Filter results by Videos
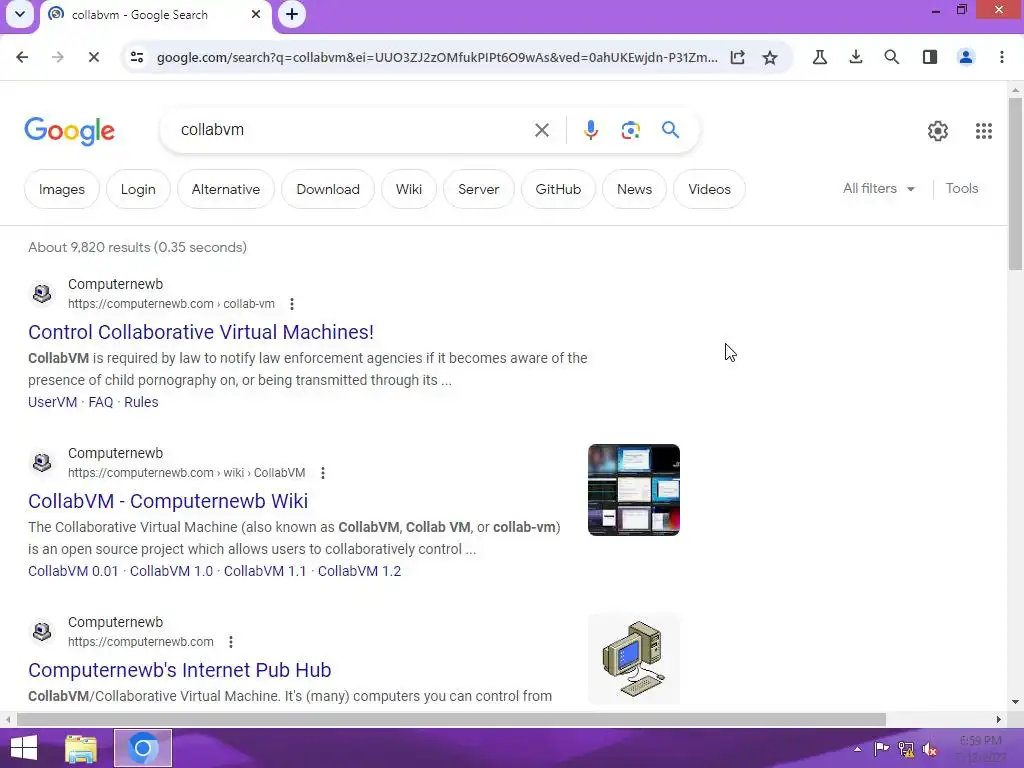 (x=709, y=189)
